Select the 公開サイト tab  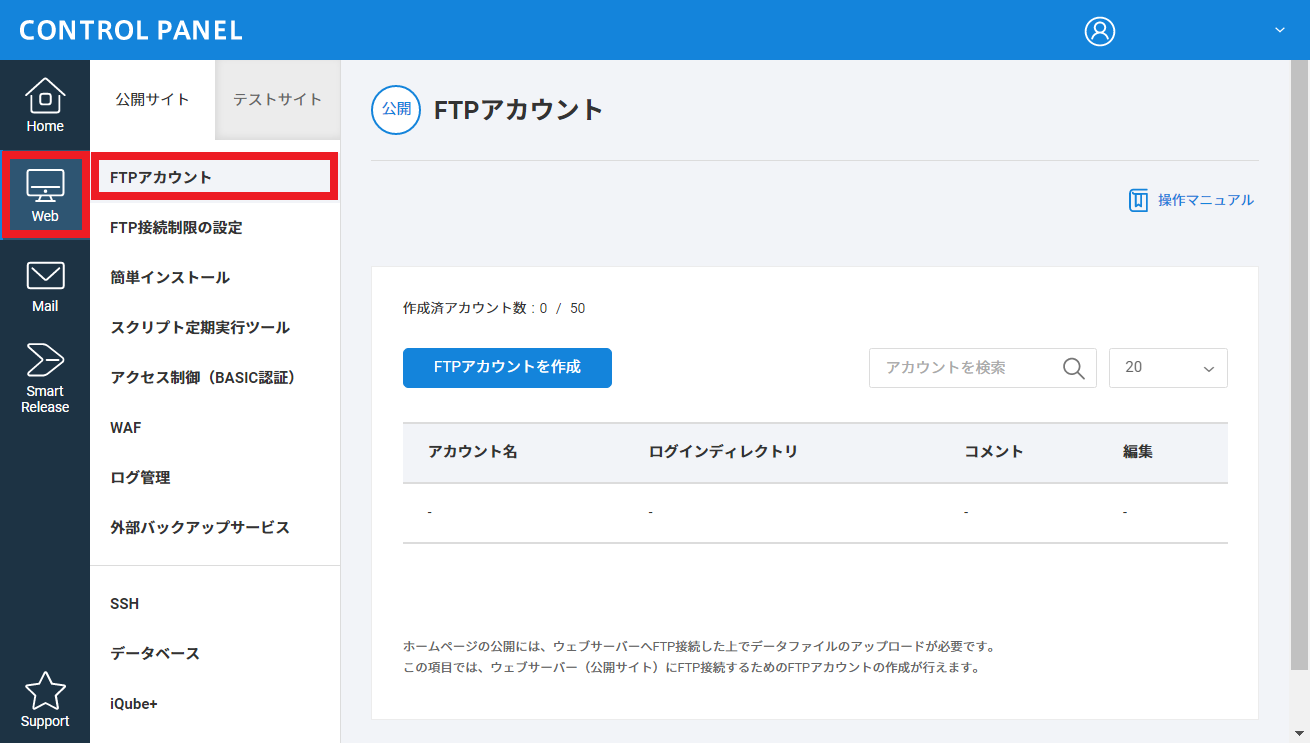pos(152,100)
